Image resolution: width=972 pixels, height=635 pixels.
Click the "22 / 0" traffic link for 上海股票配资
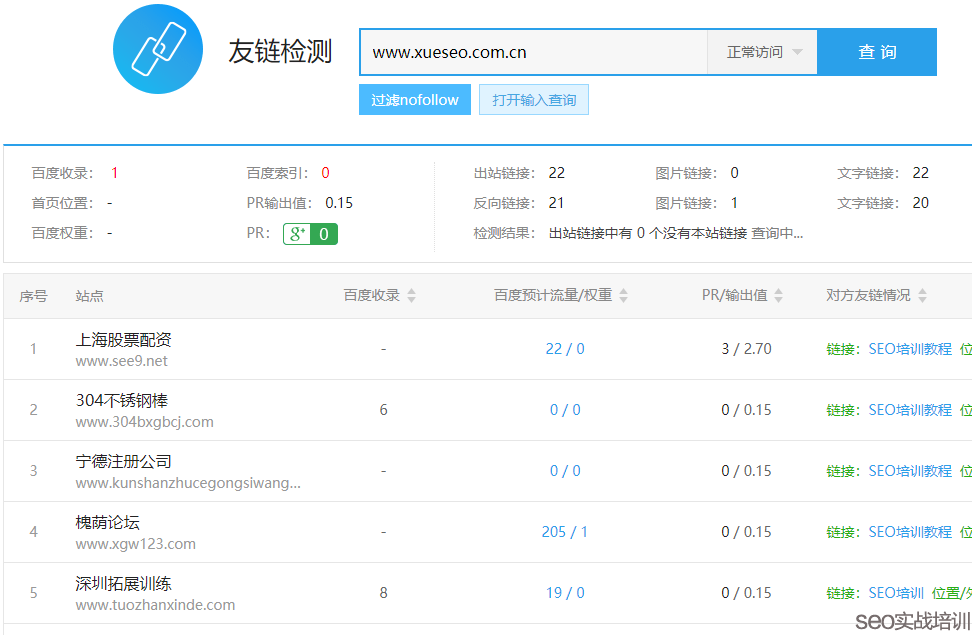[x=564, y=348]
